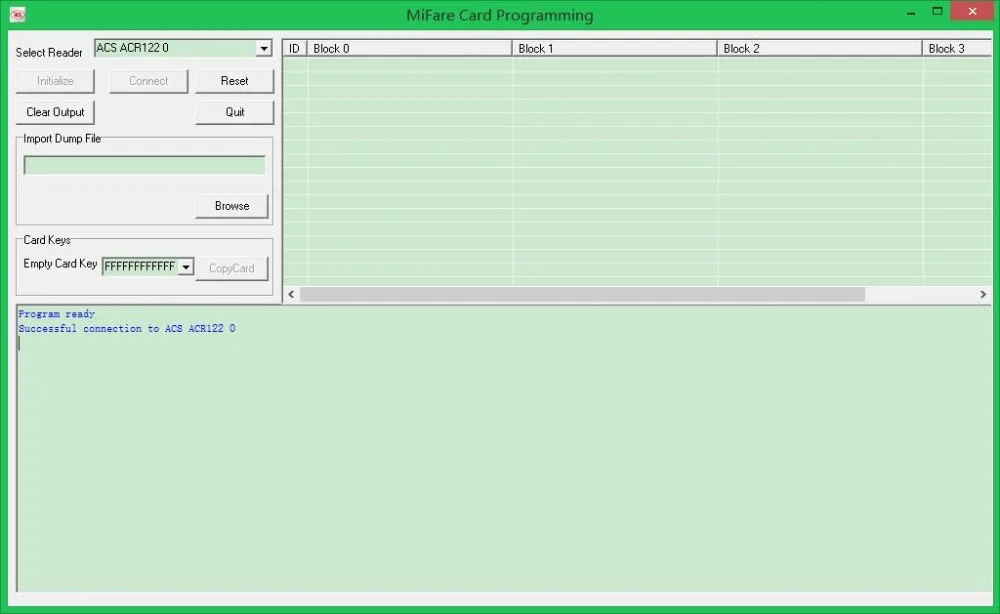Click the Reset button
Screen dimensions: 1000x614
235,81
